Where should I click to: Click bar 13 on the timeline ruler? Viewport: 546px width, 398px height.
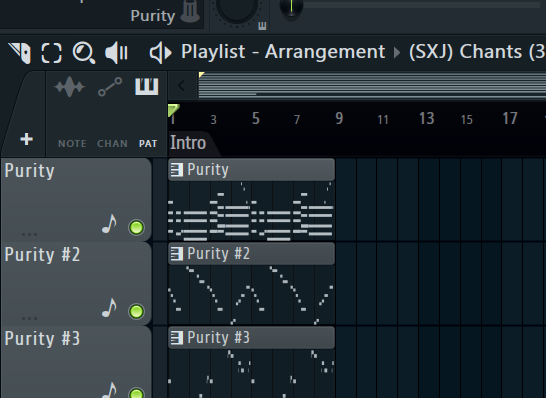click(x=427, y=119)
